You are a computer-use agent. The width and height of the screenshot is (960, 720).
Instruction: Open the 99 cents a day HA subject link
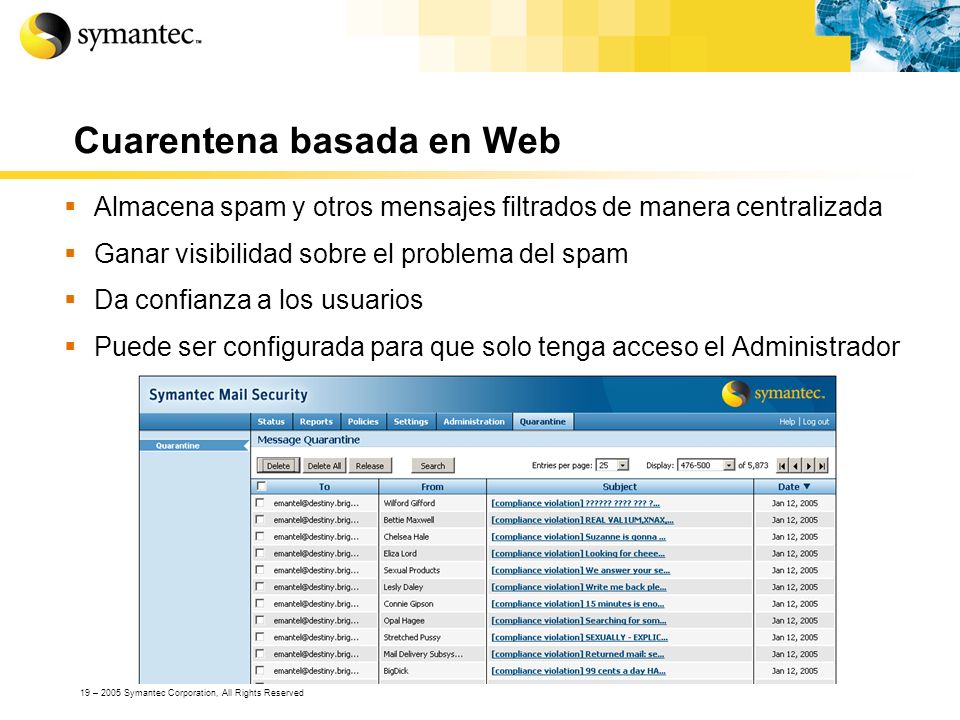[579, 671]
